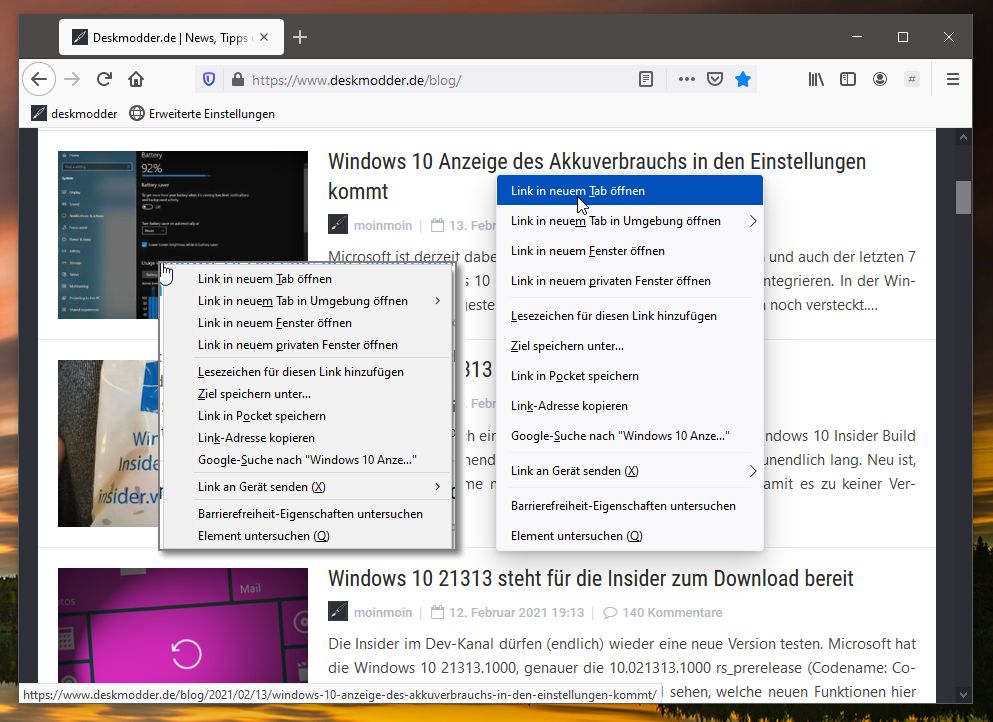The image size is (993, 722).
Task: Reload the current page
Action: 104,80
